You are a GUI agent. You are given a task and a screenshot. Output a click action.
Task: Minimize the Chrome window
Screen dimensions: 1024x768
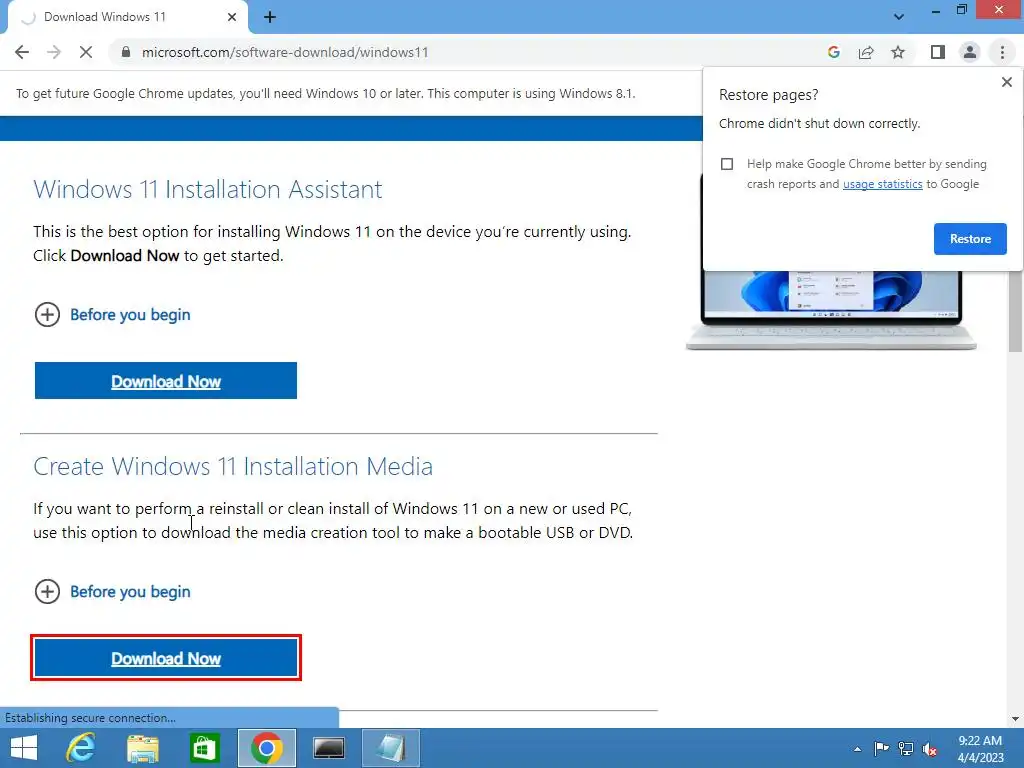(935, 11)
